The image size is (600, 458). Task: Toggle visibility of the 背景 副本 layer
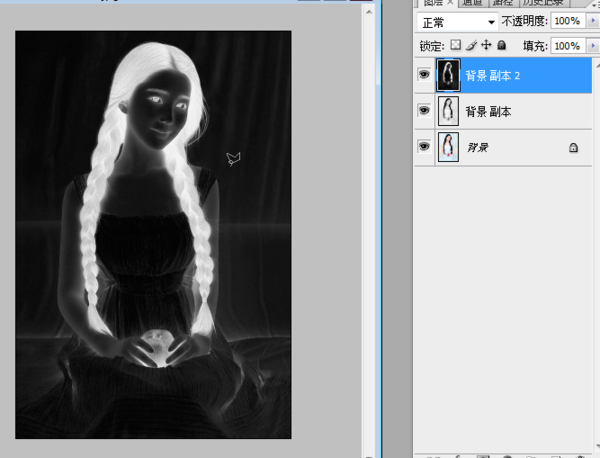424,111
